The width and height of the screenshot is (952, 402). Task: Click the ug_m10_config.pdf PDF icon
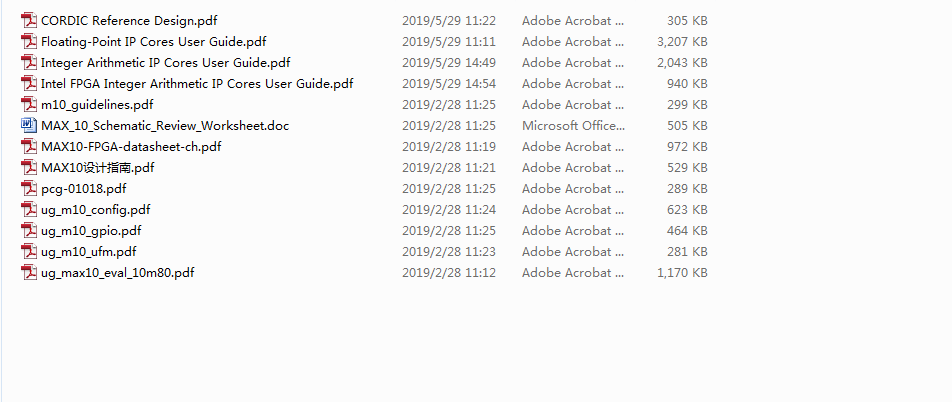coord(29,210)
